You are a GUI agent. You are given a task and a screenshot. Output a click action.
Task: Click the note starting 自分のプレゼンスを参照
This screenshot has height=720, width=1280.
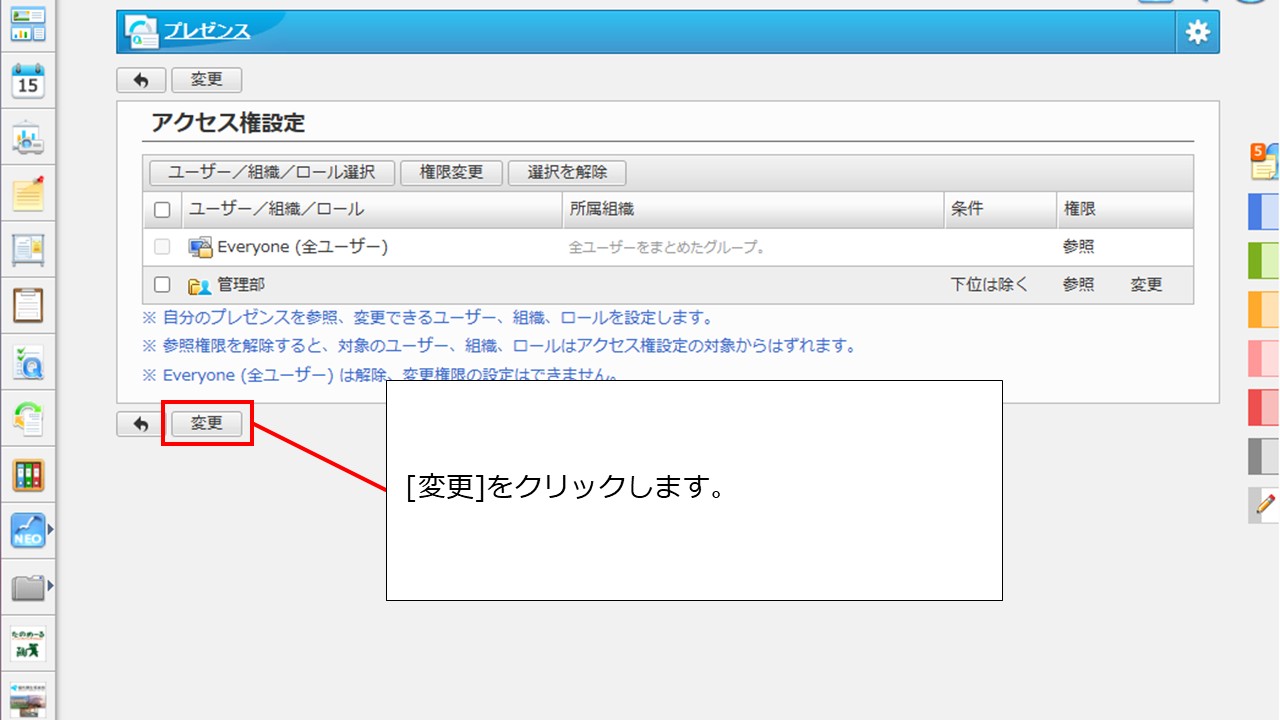pyautogui.click(x=428, y=318)
